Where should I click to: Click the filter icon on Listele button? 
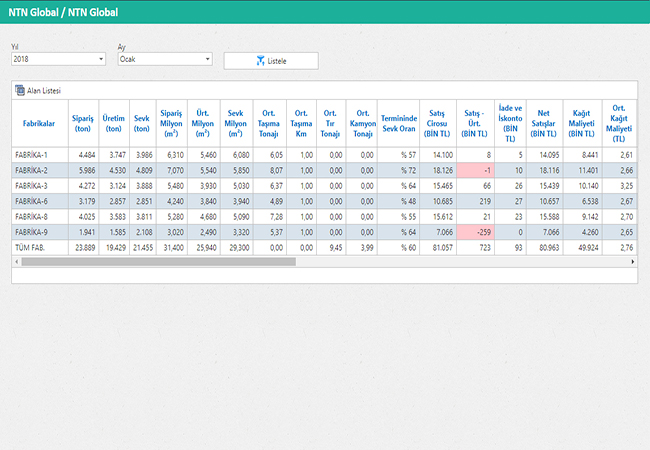point(260,61)
